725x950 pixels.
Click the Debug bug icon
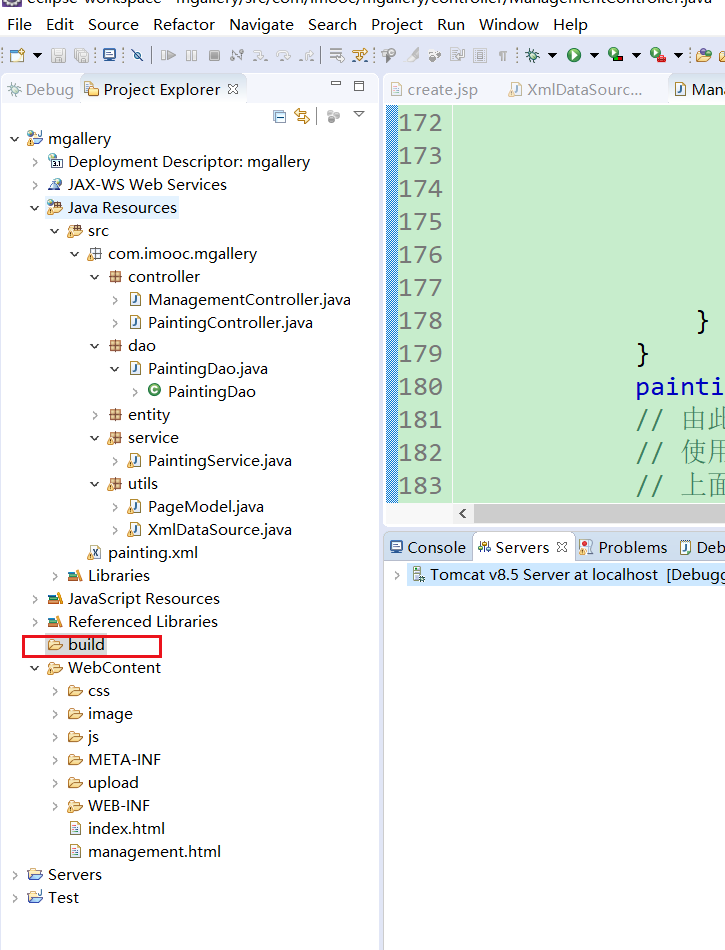[533, 56]
